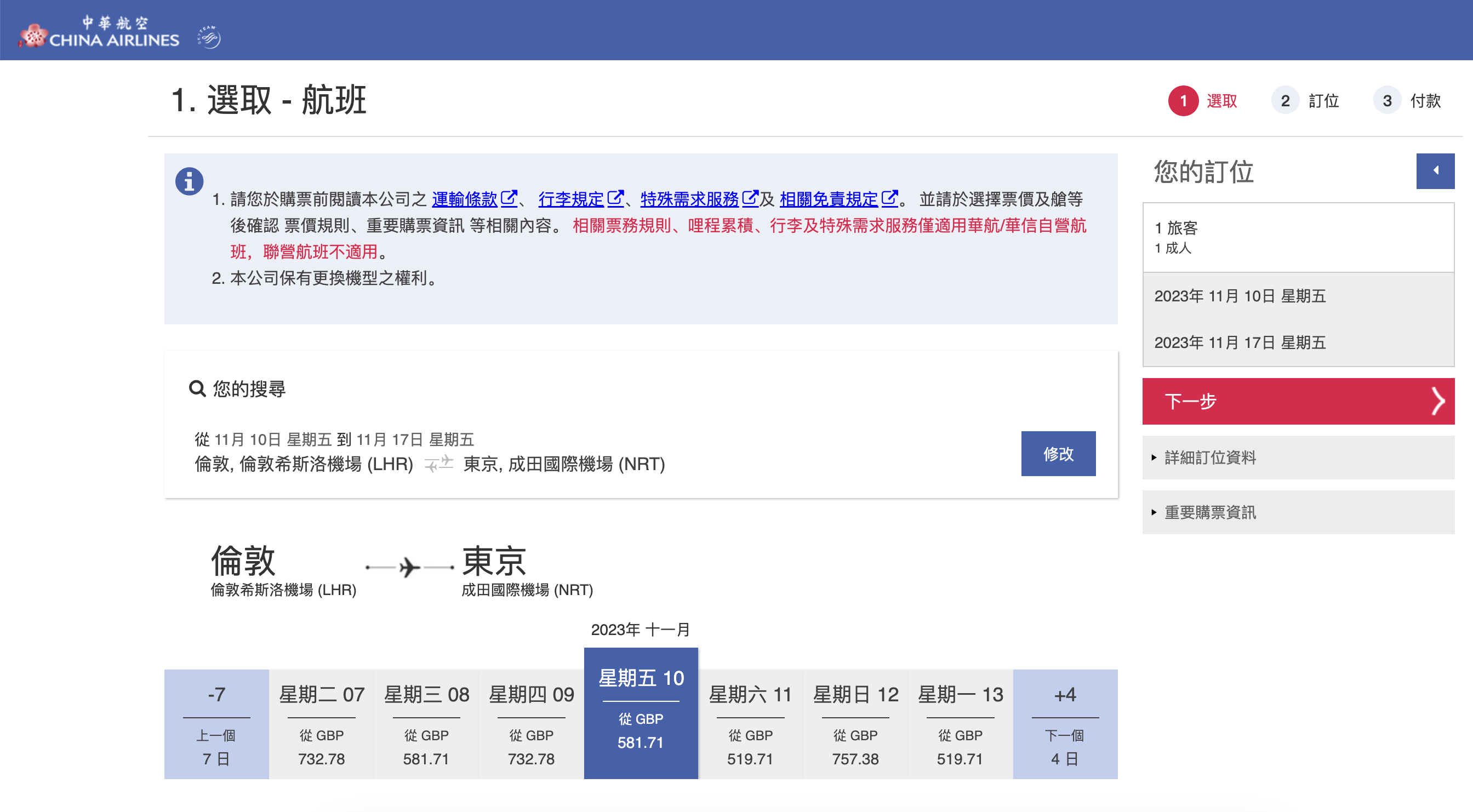1473x812 pixels.
Task: Click the step 2 訂位 circle
Action: coord(1285,101)
